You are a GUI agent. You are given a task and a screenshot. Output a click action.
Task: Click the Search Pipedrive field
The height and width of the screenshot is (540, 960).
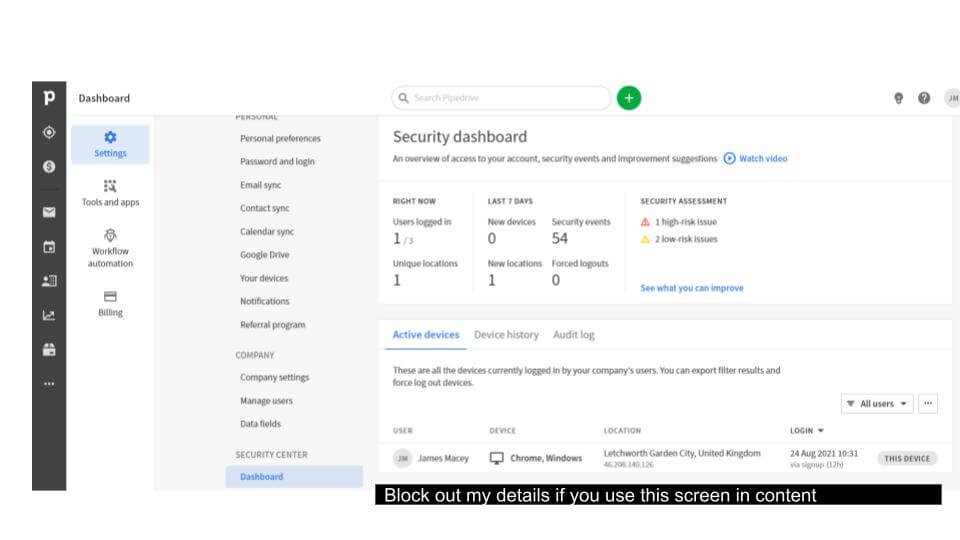[x=501, y=98]
